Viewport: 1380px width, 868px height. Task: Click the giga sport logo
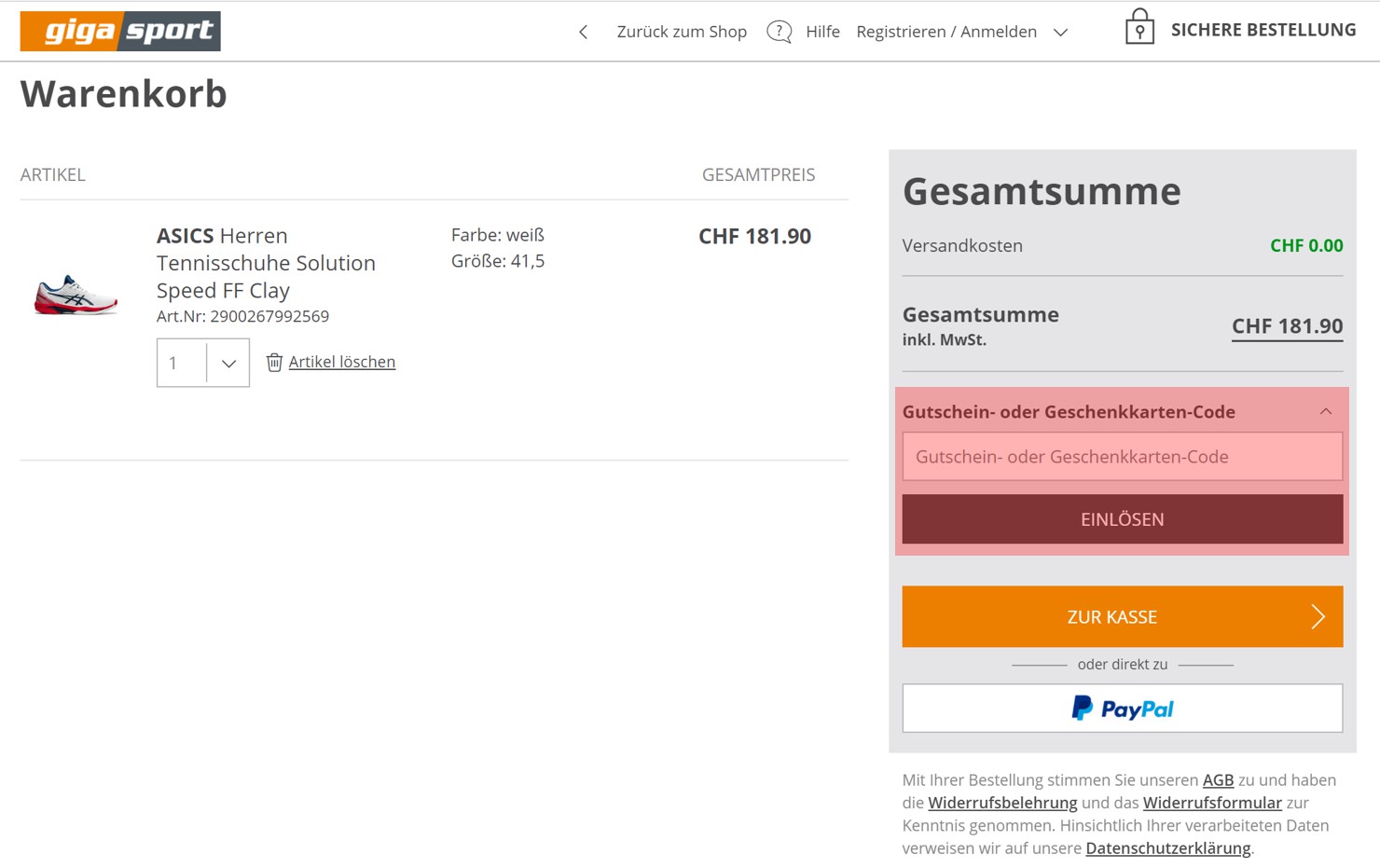[x=120, y=31]
